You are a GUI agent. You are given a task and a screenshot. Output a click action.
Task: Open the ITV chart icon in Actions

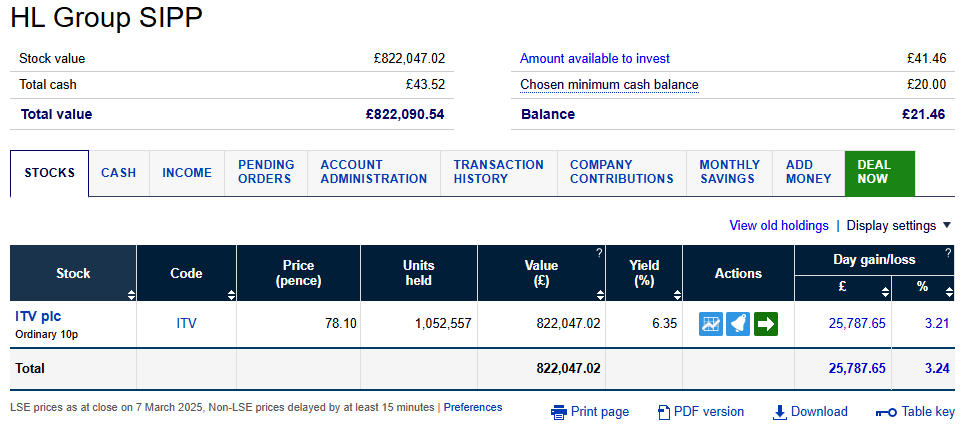(711, 324)
